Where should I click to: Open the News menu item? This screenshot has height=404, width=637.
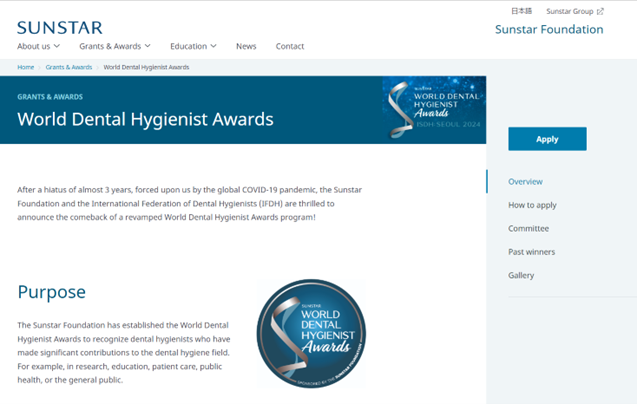246,46
